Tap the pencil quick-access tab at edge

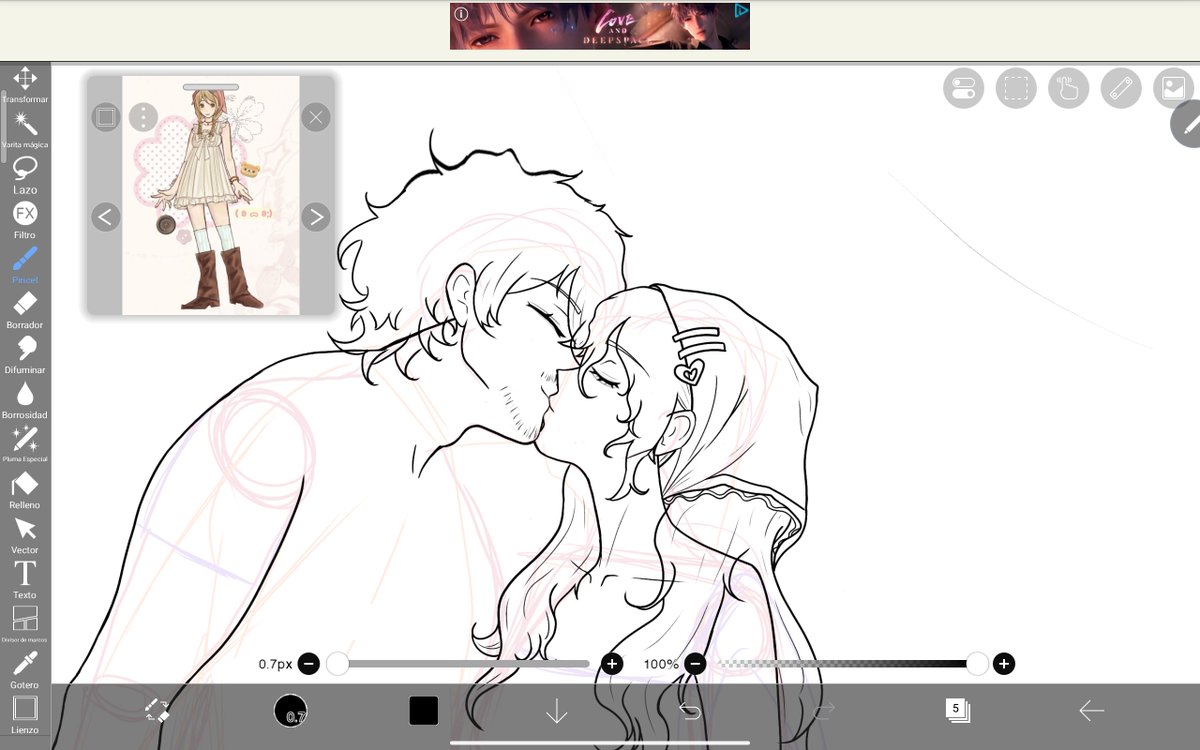(x=1187, y=124)
